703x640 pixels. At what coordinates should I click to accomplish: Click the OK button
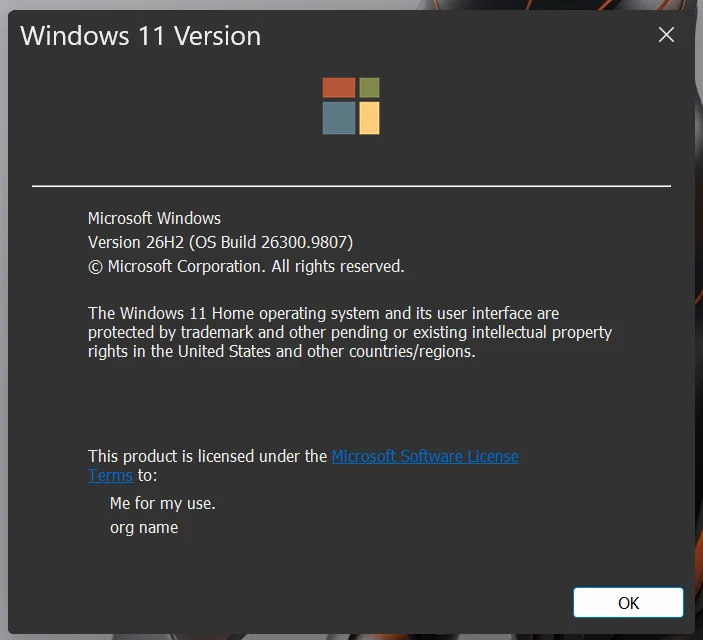(628, 602)
